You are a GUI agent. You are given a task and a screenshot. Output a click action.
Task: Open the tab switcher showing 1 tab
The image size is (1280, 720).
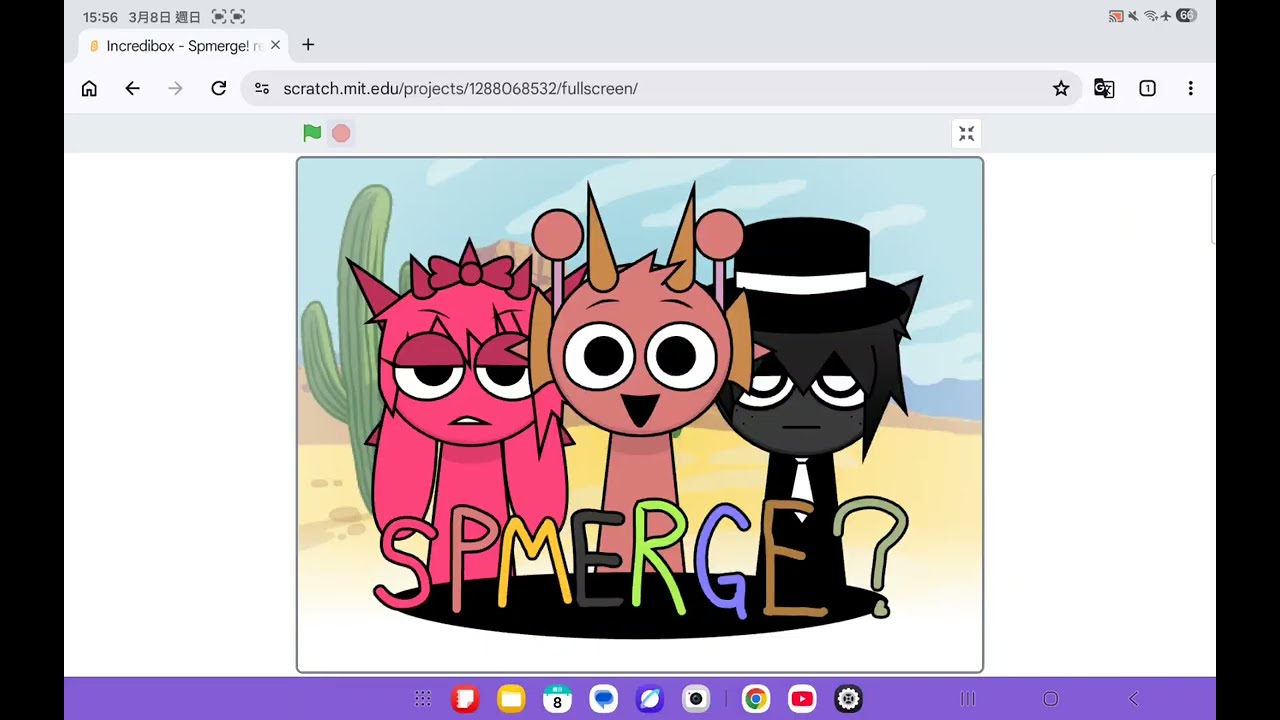click(x=1147, y=88)
